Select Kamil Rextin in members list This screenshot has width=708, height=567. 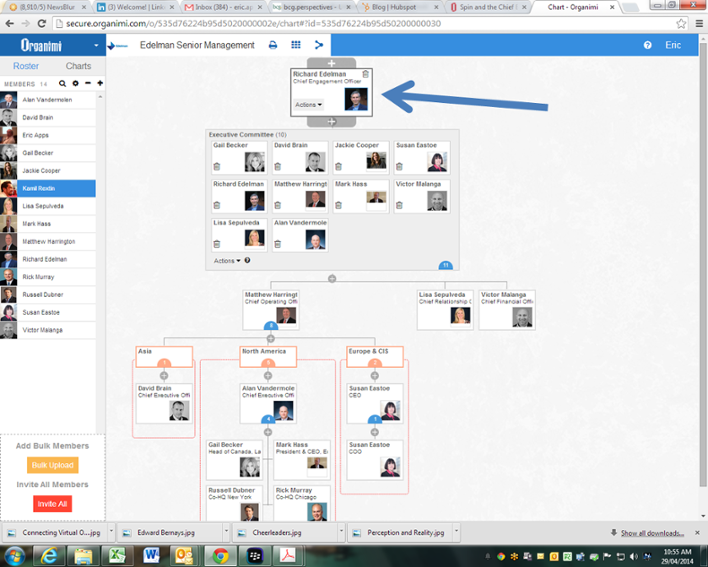(x=48, y=188)
